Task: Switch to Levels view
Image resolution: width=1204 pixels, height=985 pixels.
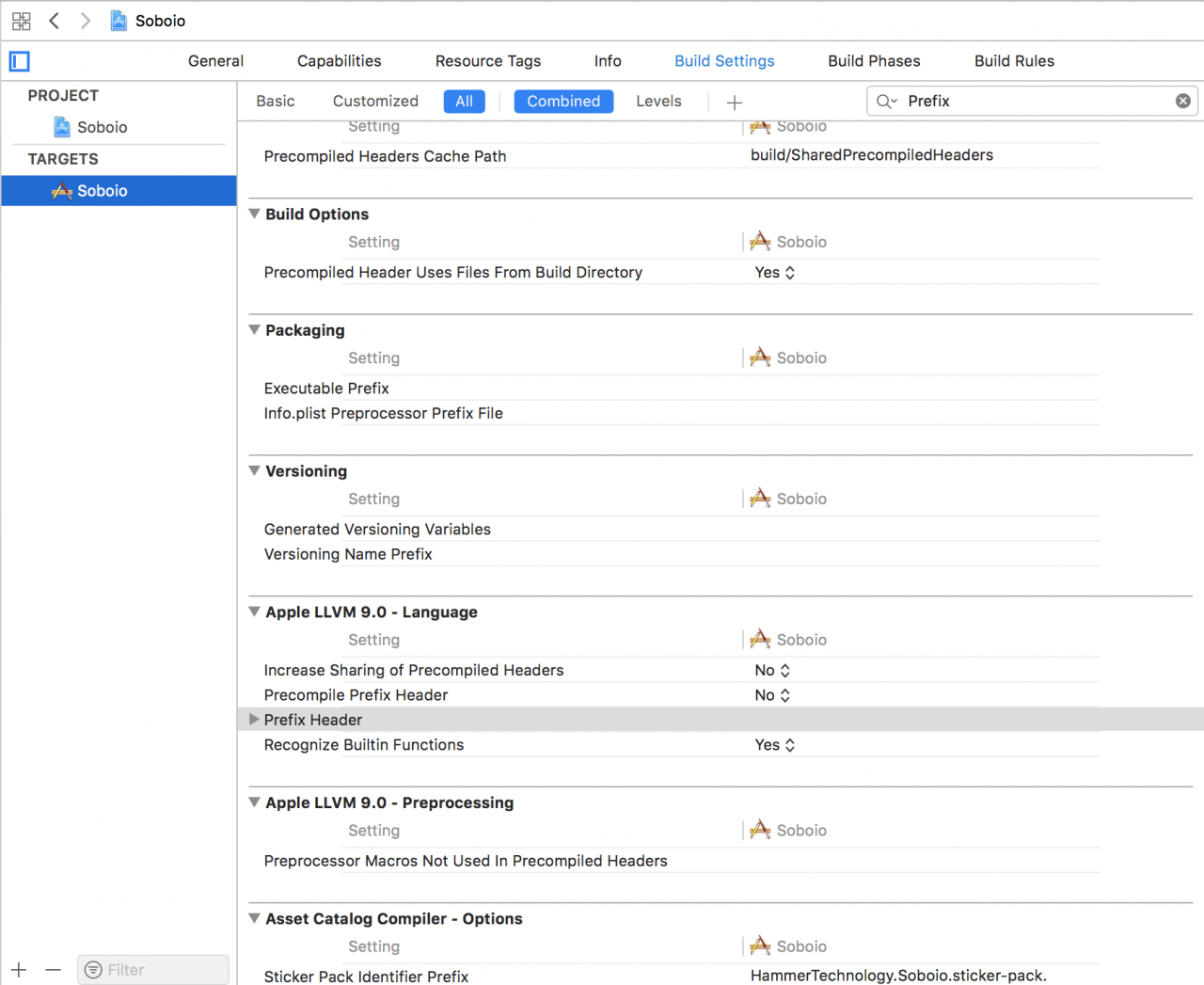Action: pyautogui.click(x=658, y=101)
